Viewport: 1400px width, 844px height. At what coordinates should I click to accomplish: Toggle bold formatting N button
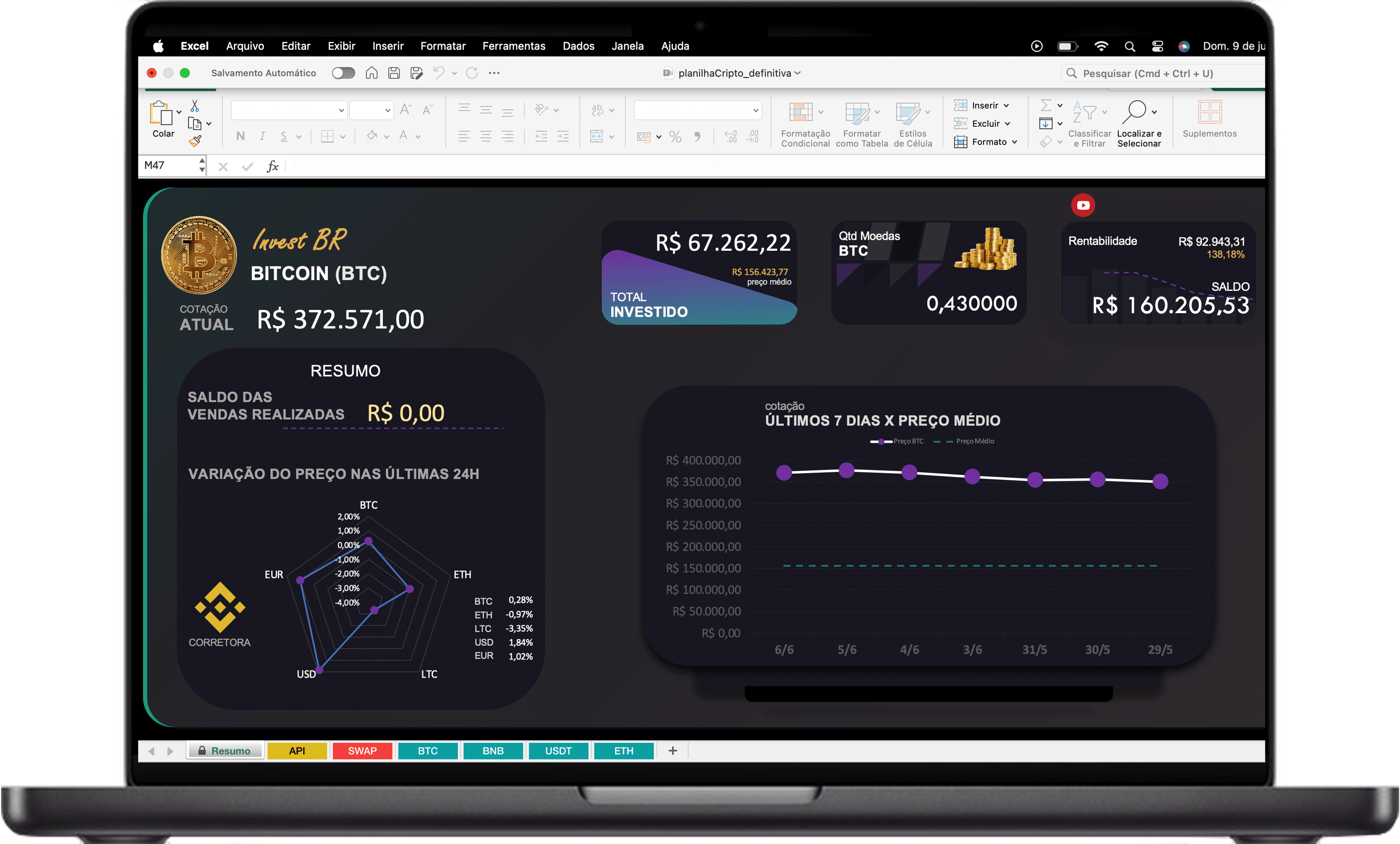[240, 136]
